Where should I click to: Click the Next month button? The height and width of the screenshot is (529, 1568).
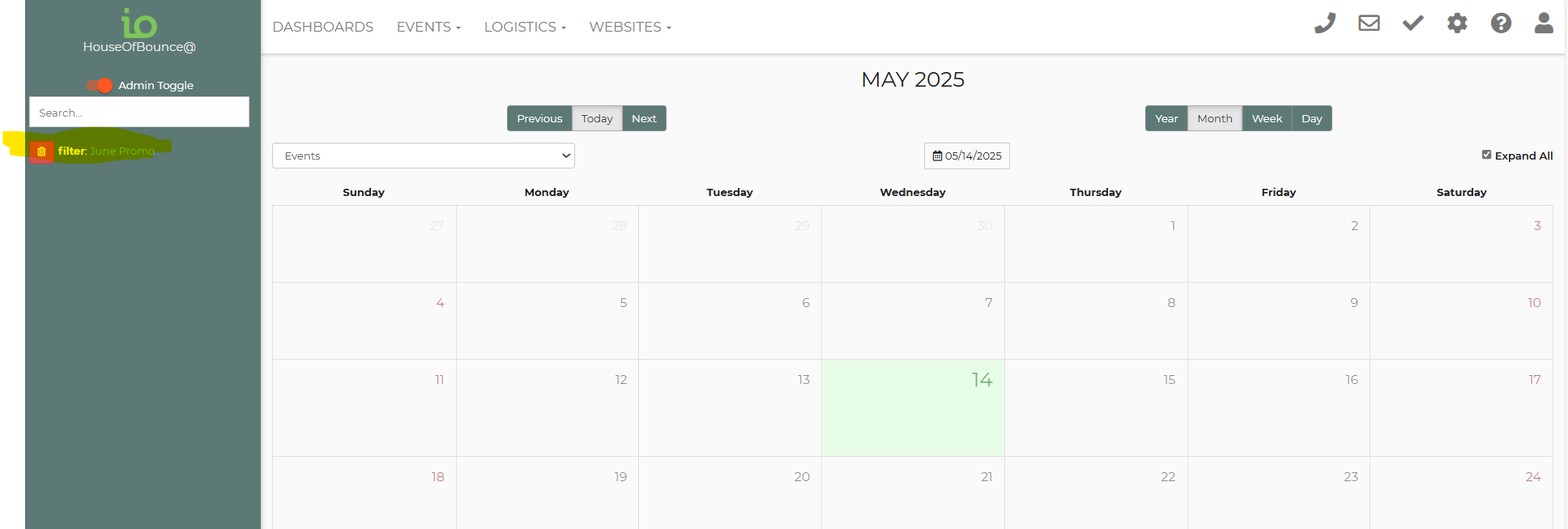point(644,118)
